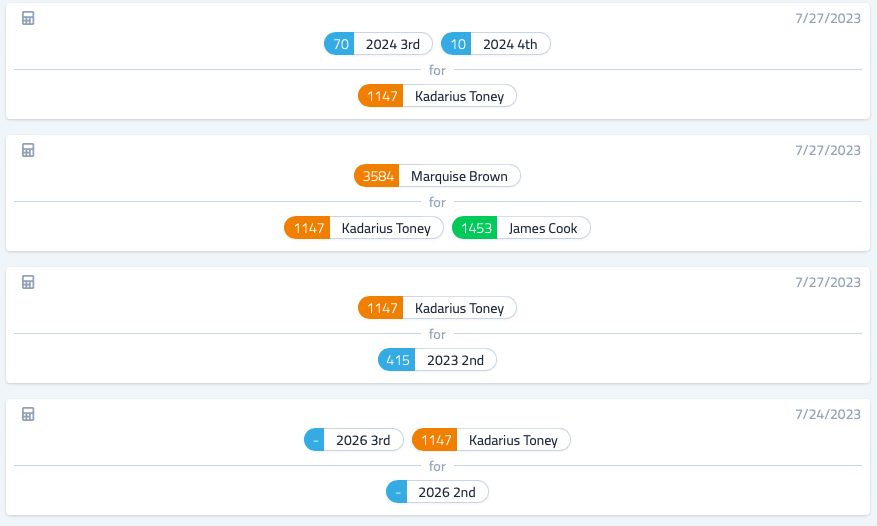The width and height of the screenshot is (877, 526).
Task: Click the 7/27/2023 date on first trade
Action: (x=828, y=18)
